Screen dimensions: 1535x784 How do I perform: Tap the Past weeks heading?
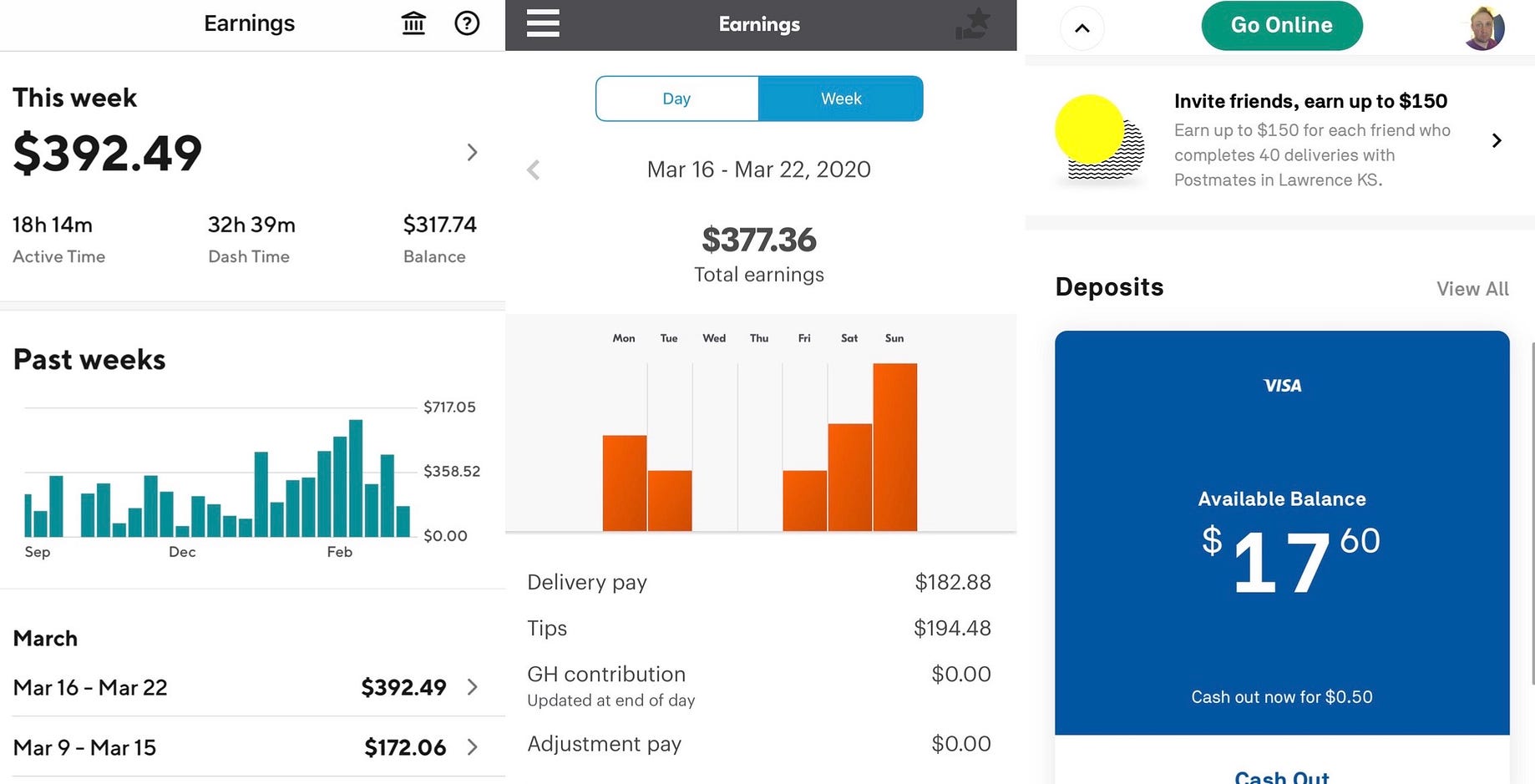[x=89, y=360]
